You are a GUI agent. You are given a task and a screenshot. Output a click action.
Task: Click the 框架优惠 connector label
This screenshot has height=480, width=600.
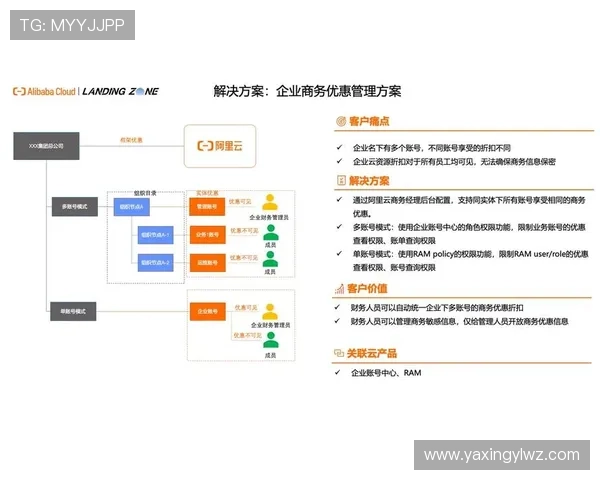131,140
